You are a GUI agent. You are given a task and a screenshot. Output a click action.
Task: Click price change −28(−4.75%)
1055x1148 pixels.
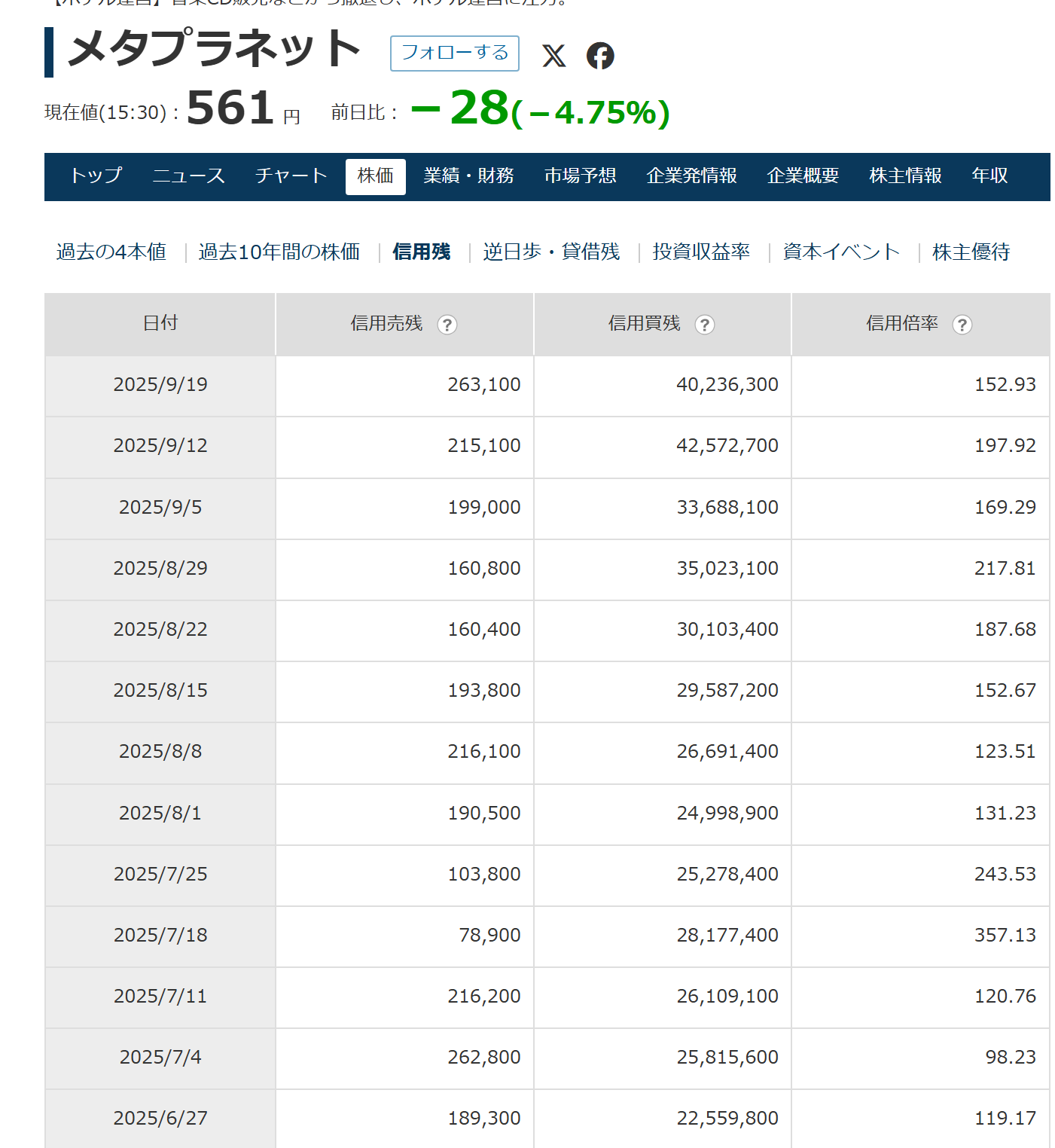tap(540, 109)
